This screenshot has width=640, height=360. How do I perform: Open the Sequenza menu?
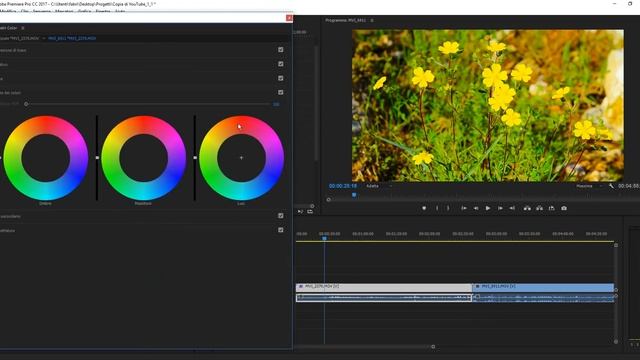(x=42, y=11)
